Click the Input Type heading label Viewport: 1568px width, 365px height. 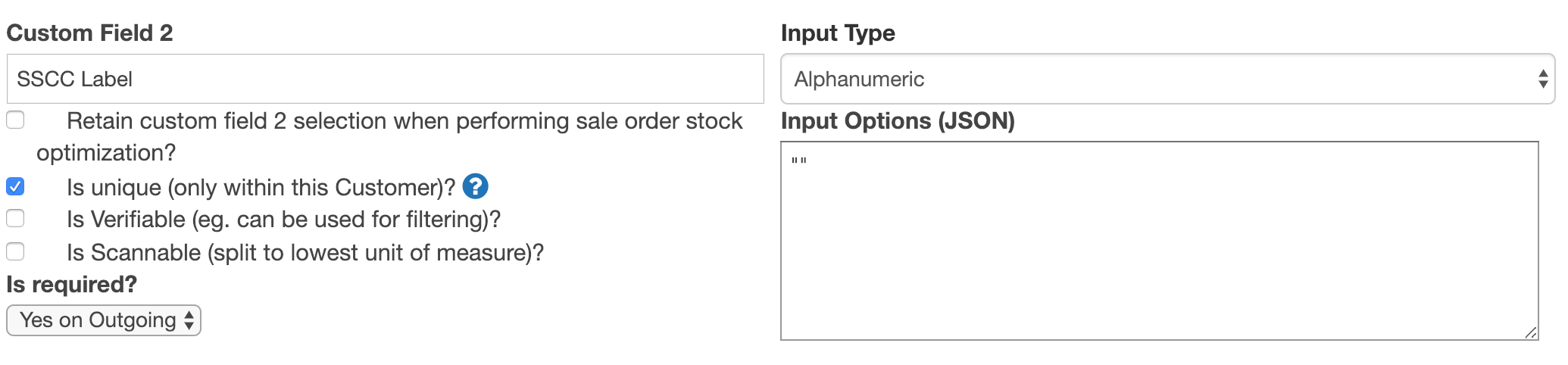click(x=838, y=33)
